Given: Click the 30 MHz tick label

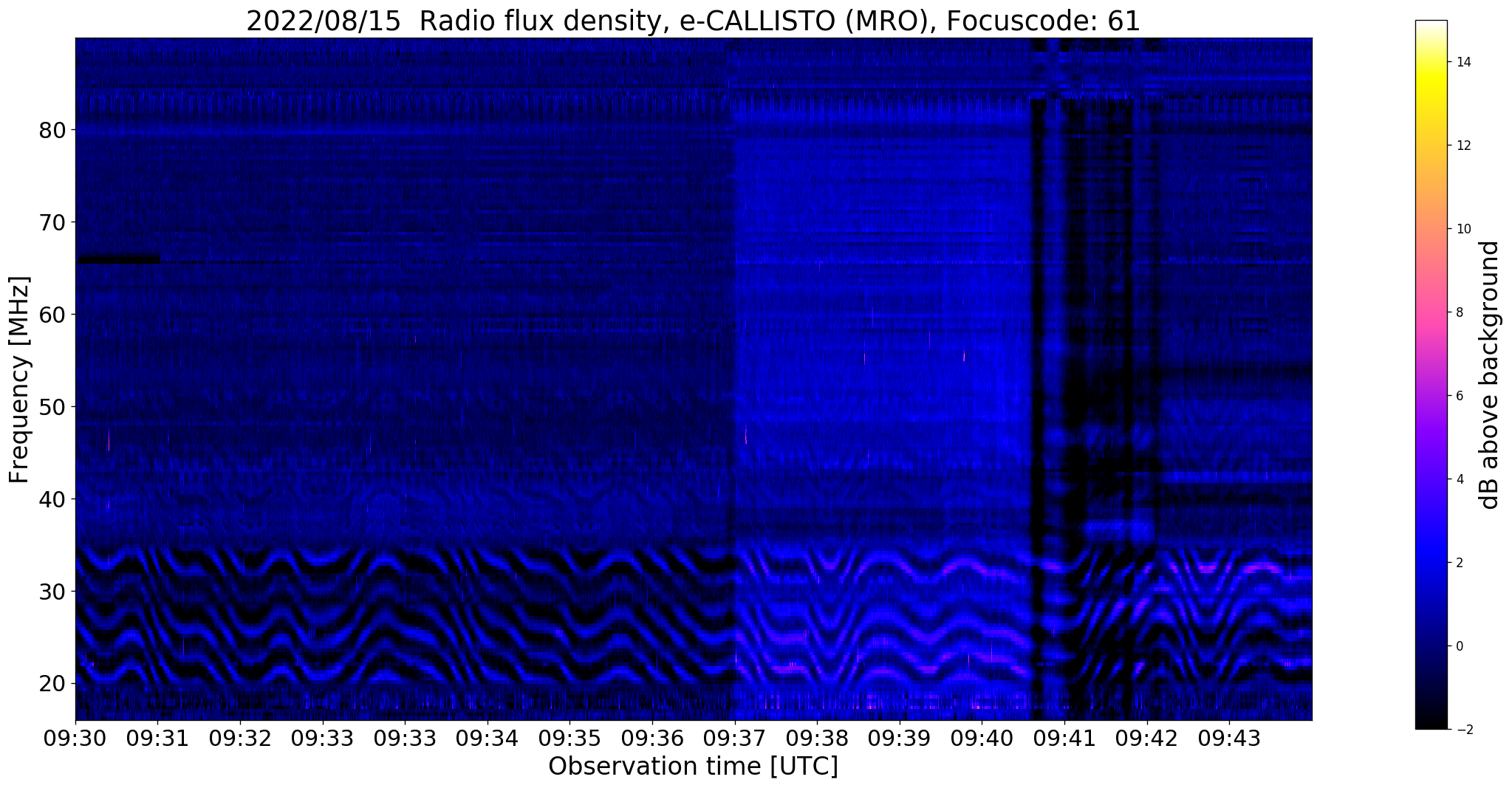Looking at the screenshot, I should click(52, 592).
